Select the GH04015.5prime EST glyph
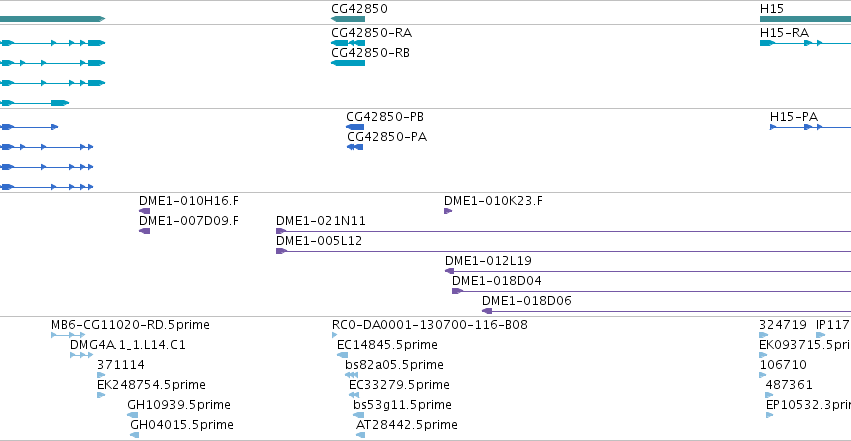This screenshot has height=441, width=851. 135,435
